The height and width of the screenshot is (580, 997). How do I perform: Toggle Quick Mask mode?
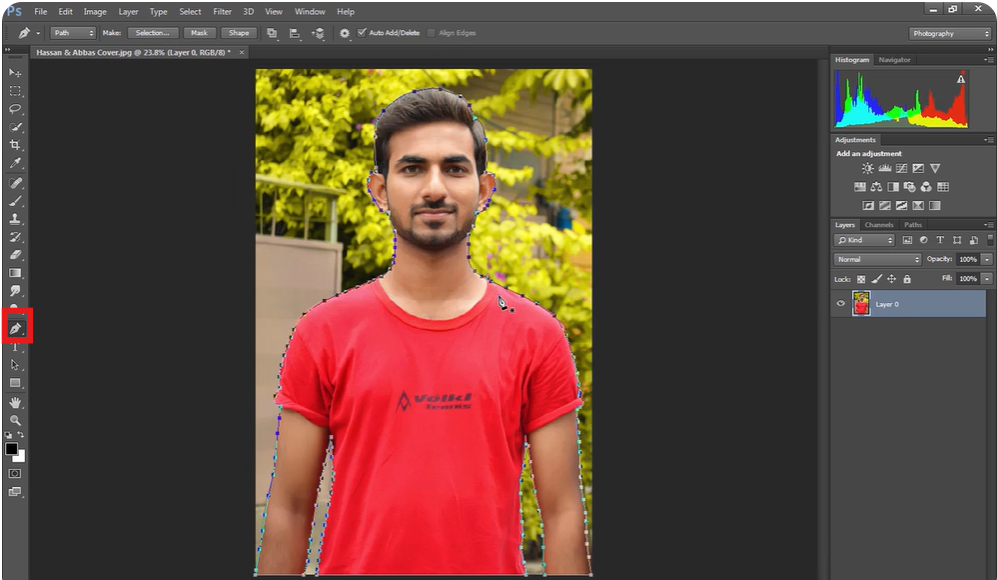tap(15, 474)
